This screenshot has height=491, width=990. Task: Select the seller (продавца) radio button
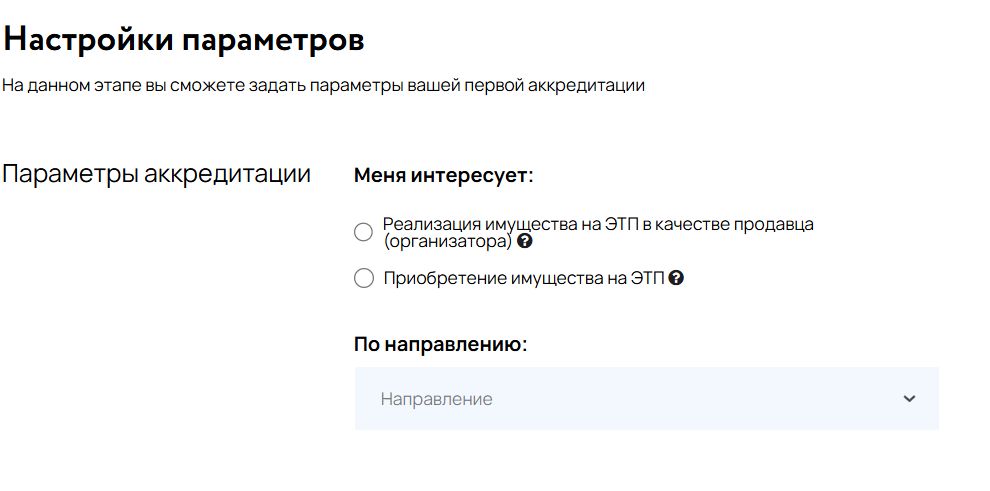pyautogui.click(x=363, y=232)
